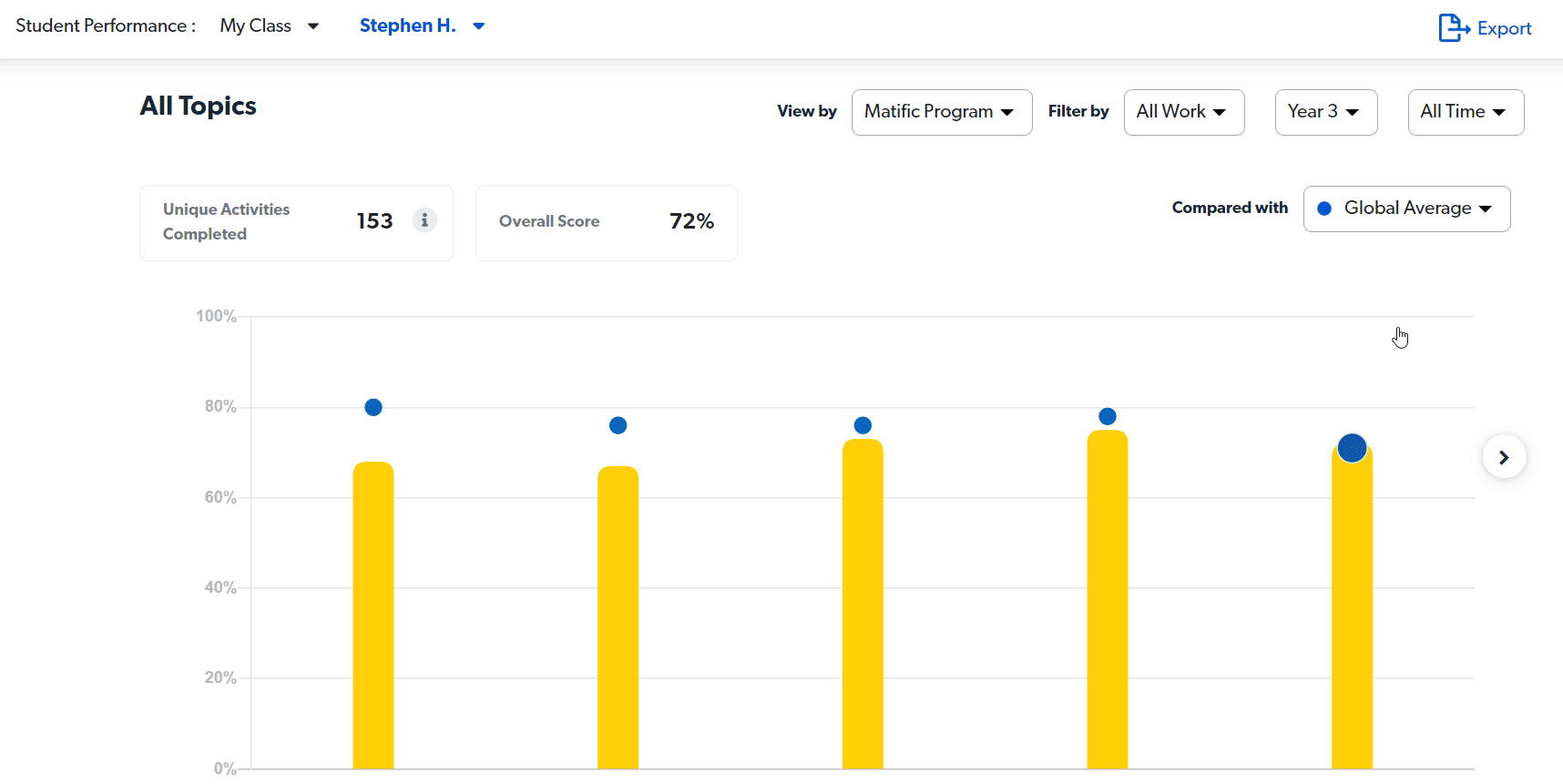Click the Export icon button
1563x784 pixels.
[1485, 28]
